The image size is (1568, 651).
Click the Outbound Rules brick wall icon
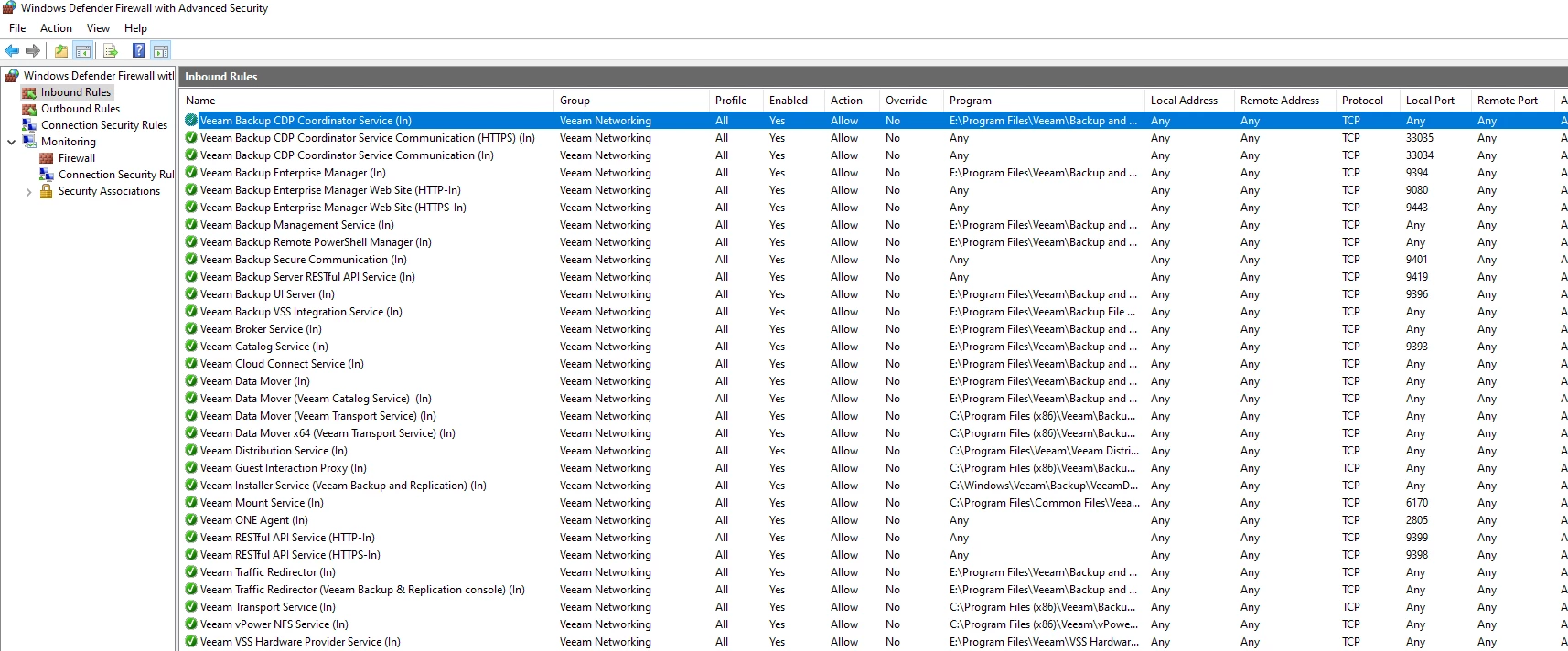(29, 109)
